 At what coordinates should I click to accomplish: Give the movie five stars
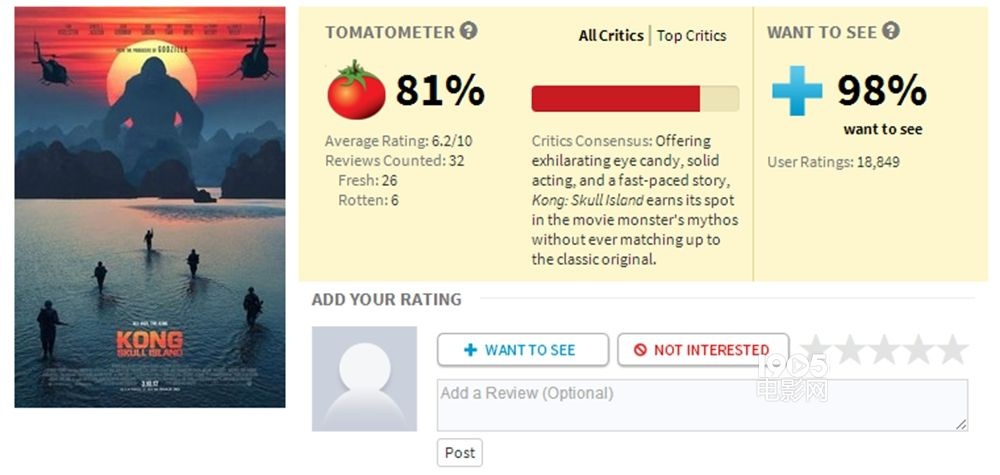[951, 349]
